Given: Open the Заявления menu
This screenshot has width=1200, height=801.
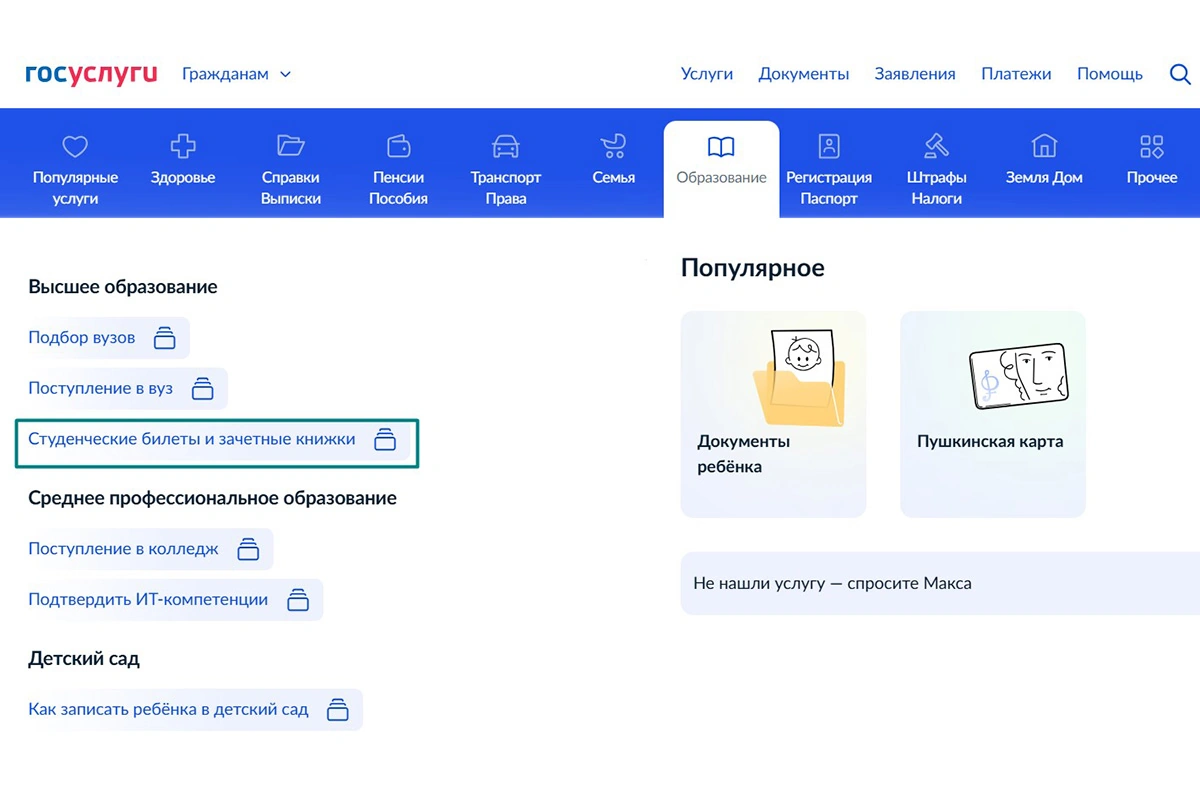Looking at the screenshot, I should click(915, 74).
